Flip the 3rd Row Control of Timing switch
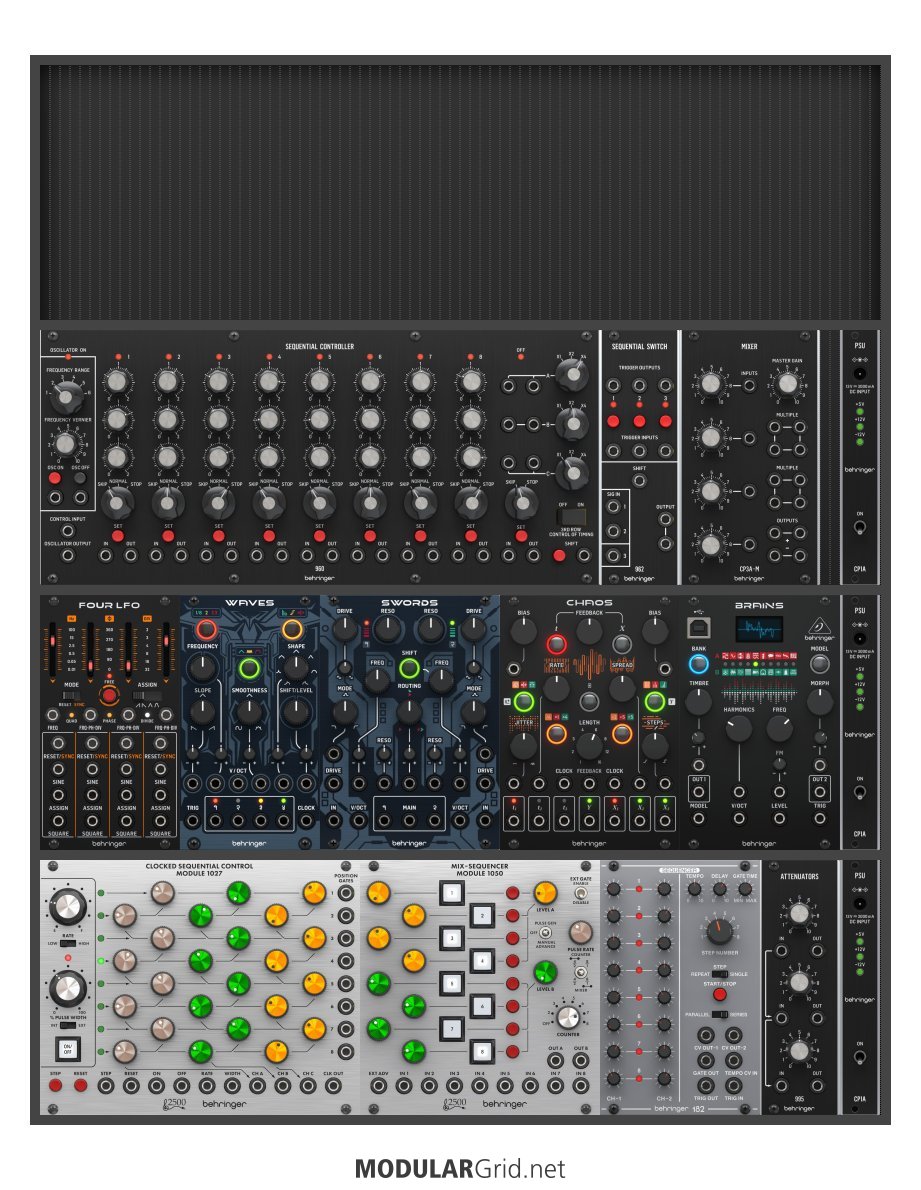The width and height of the screenshot is (921, 1190). (x=571, y=517)
